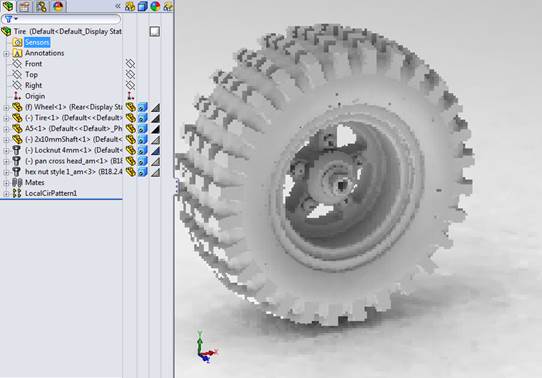This screenshot has width=542, height=378.
Task: Expand LocalCirPattern1 feature
Action: click(x=6, y=194)
